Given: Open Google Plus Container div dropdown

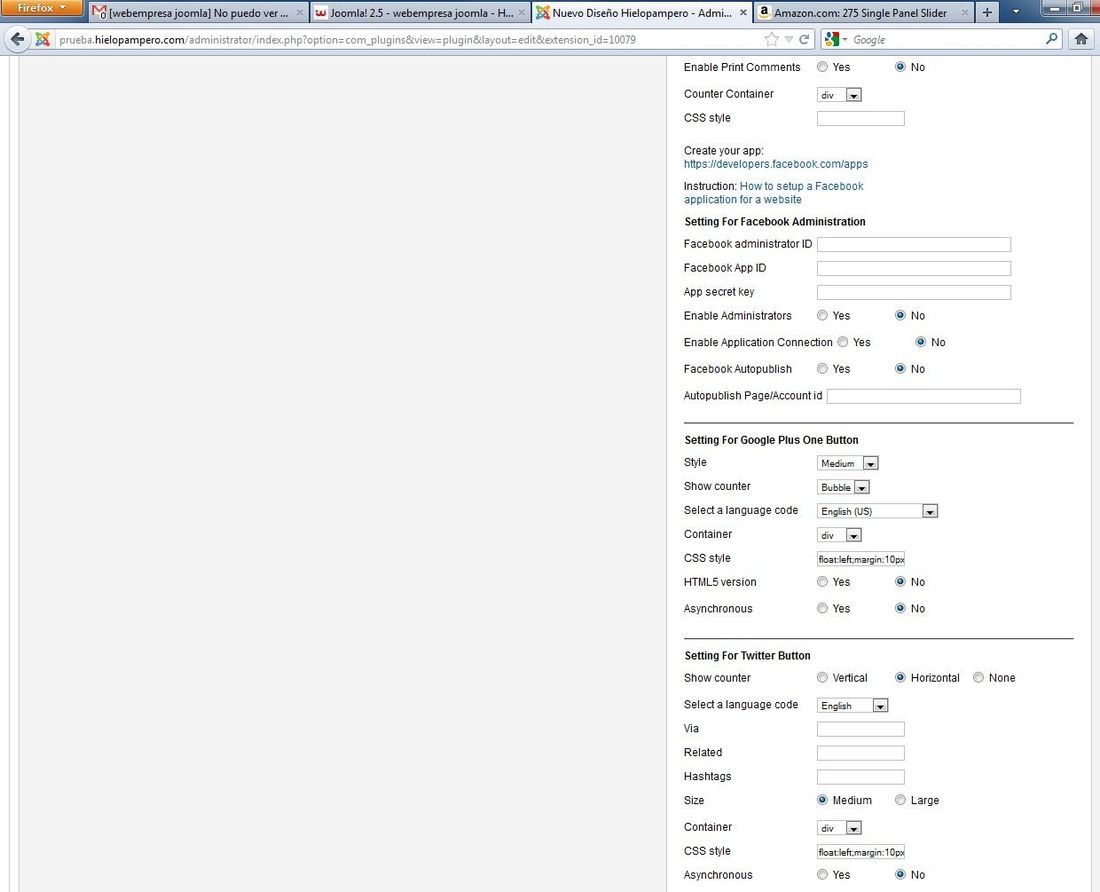Looking at the screenshot, I should 839,535.
